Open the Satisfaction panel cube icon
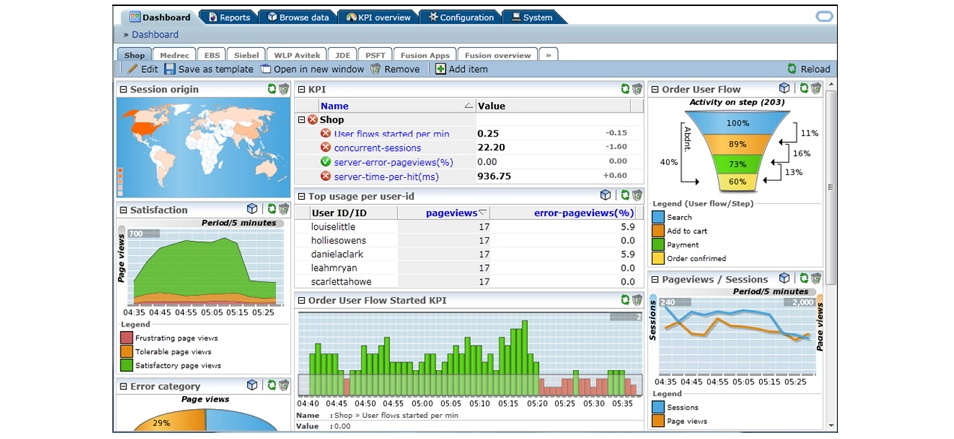The width and height of the screenshot is (954, 439). (252, 209)
